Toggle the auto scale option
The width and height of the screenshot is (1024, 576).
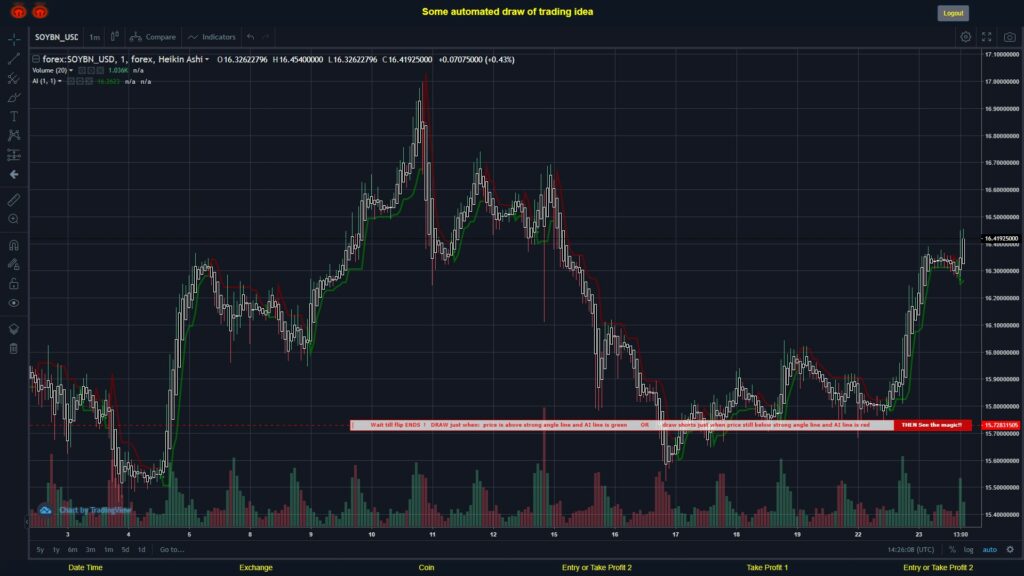[x=990, y=550]
